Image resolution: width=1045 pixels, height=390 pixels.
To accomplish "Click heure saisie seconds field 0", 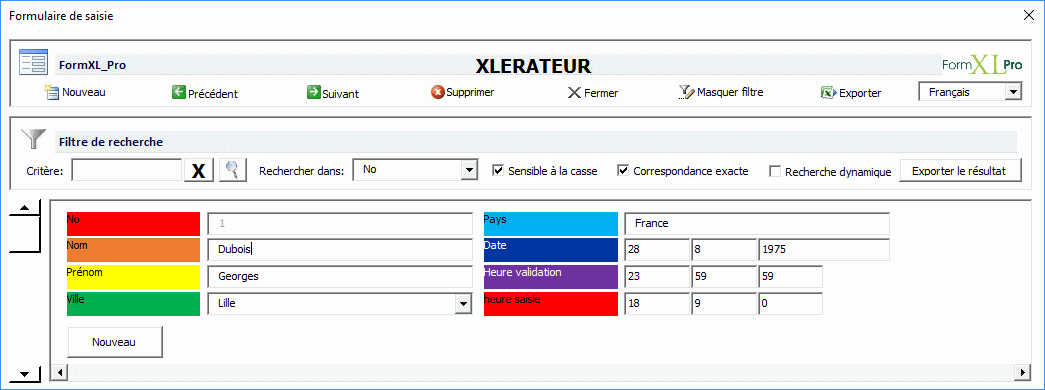I will (790, 303).
